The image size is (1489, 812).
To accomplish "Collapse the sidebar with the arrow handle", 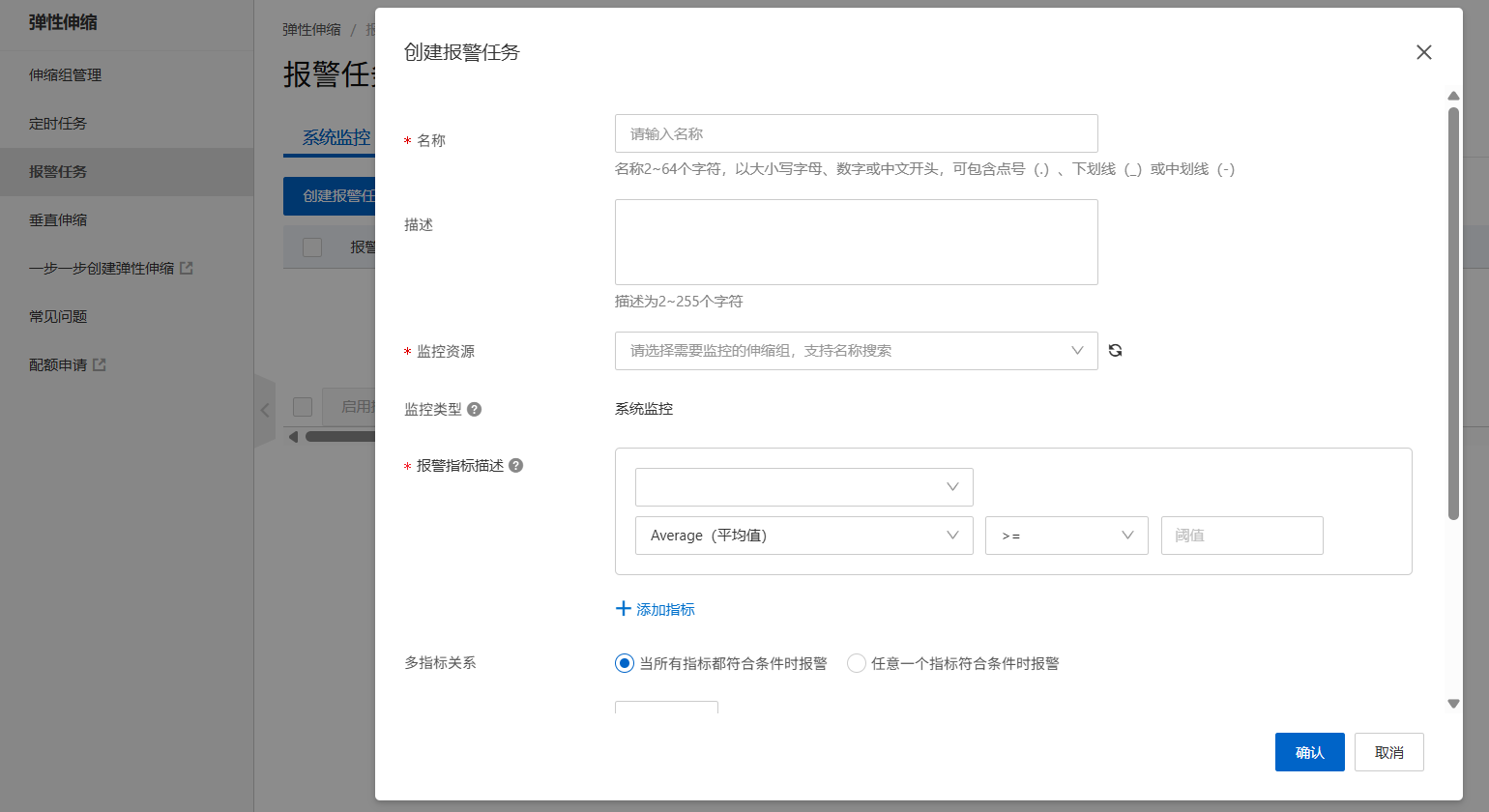I will [265, 410].
